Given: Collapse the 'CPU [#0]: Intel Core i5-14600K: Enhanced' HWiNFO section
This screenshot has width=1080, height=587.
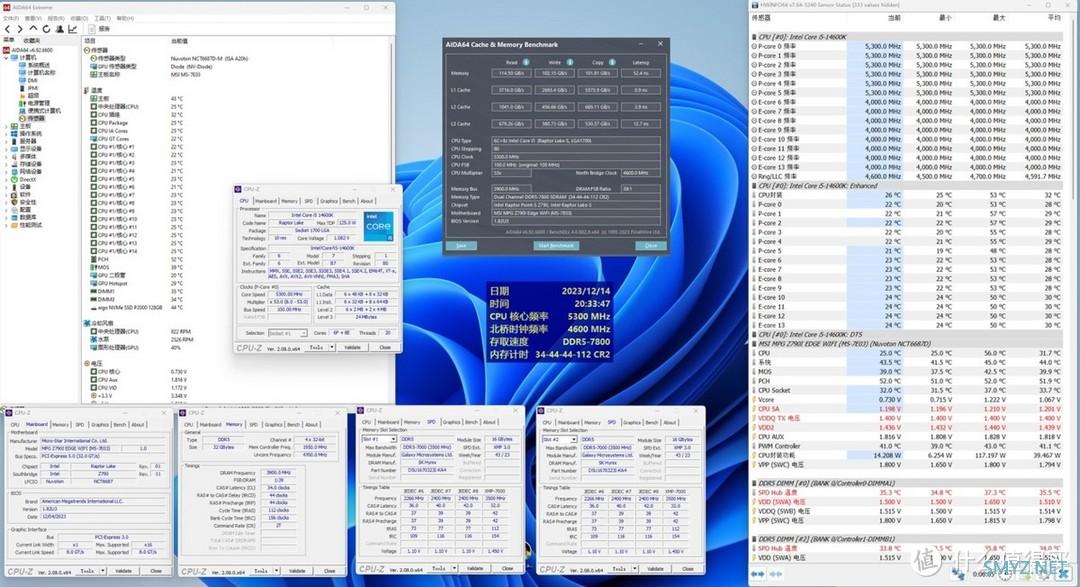Looking at the screenshot, I should 755,186.
